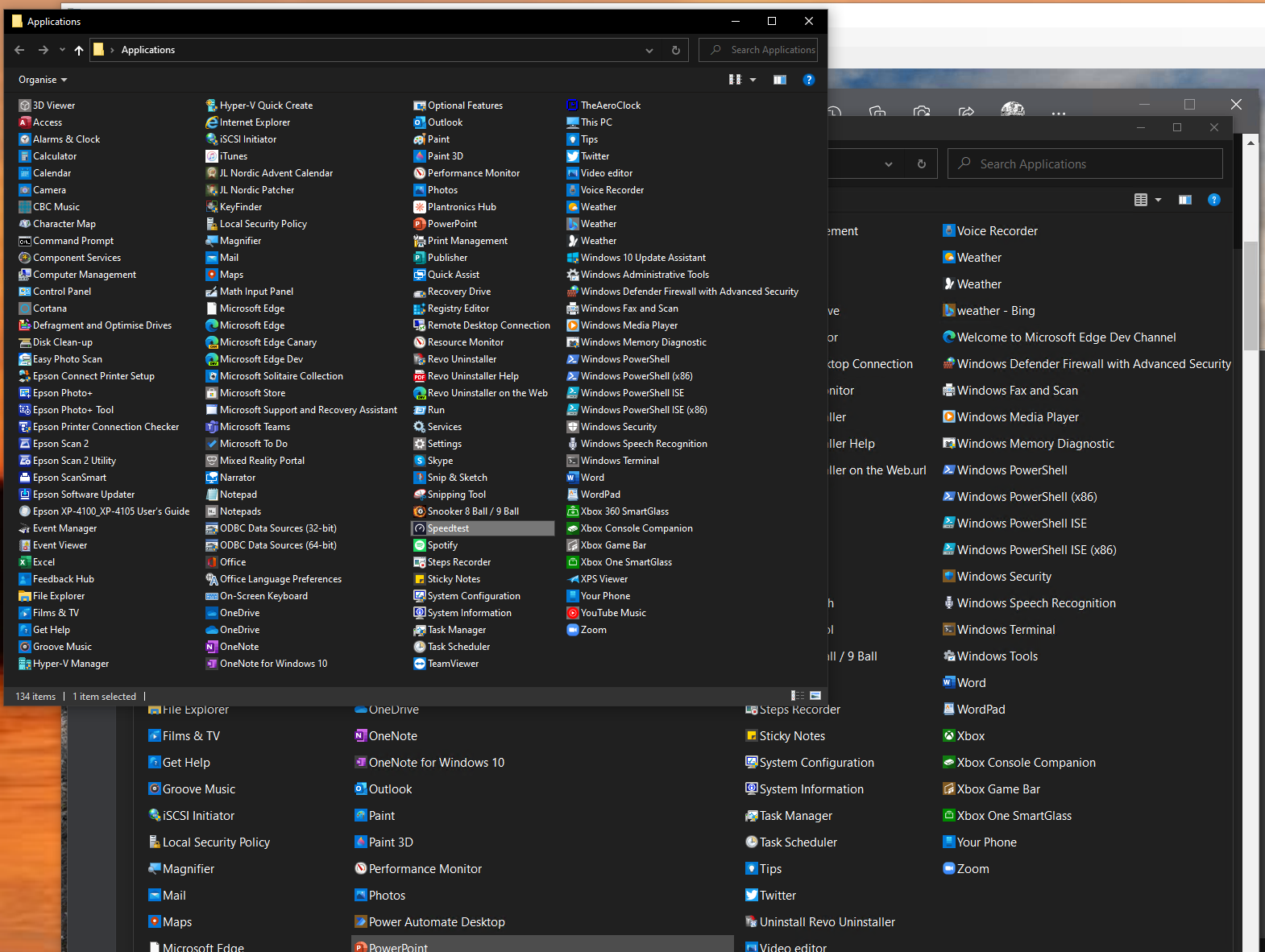Select Power Automate Desktop in background window
1265x952 pixels.
tap(429, 922)
